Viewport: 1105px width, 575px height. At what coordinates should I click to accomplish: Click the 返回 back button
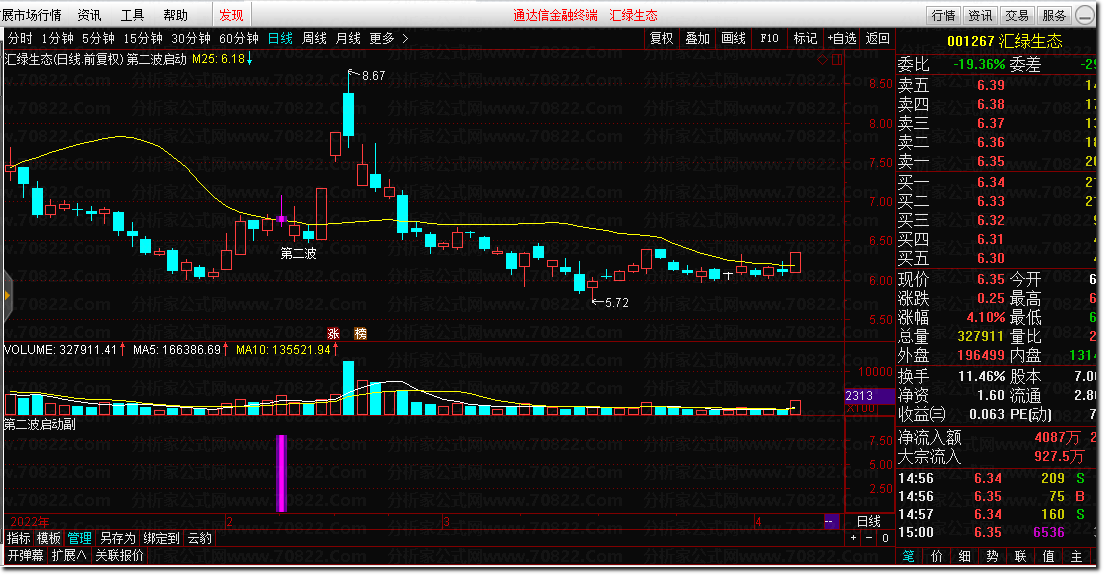click(878, 38)
